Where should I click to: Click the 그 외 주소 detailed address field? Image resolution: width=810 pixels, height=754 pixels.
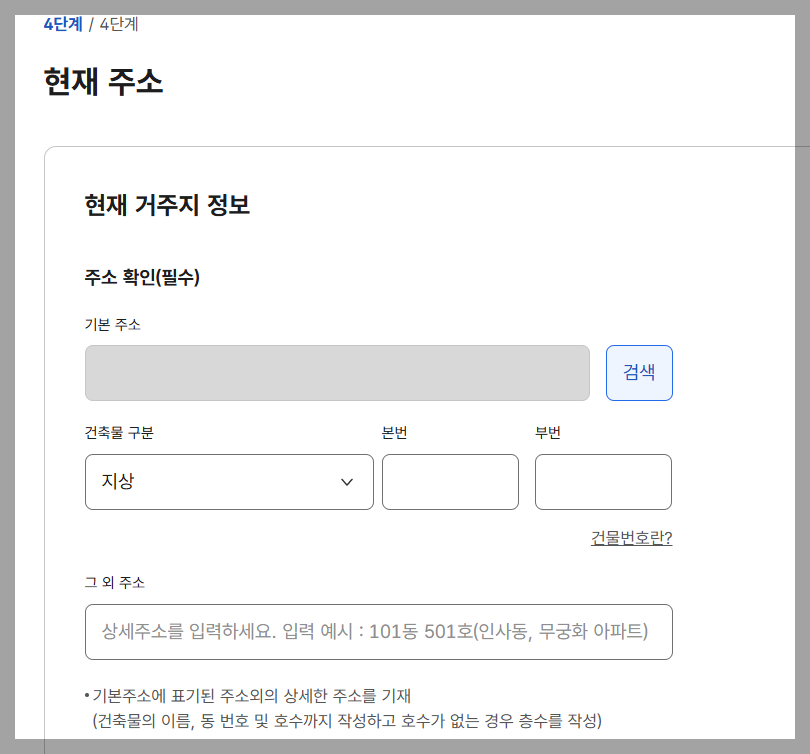(379, 632)
